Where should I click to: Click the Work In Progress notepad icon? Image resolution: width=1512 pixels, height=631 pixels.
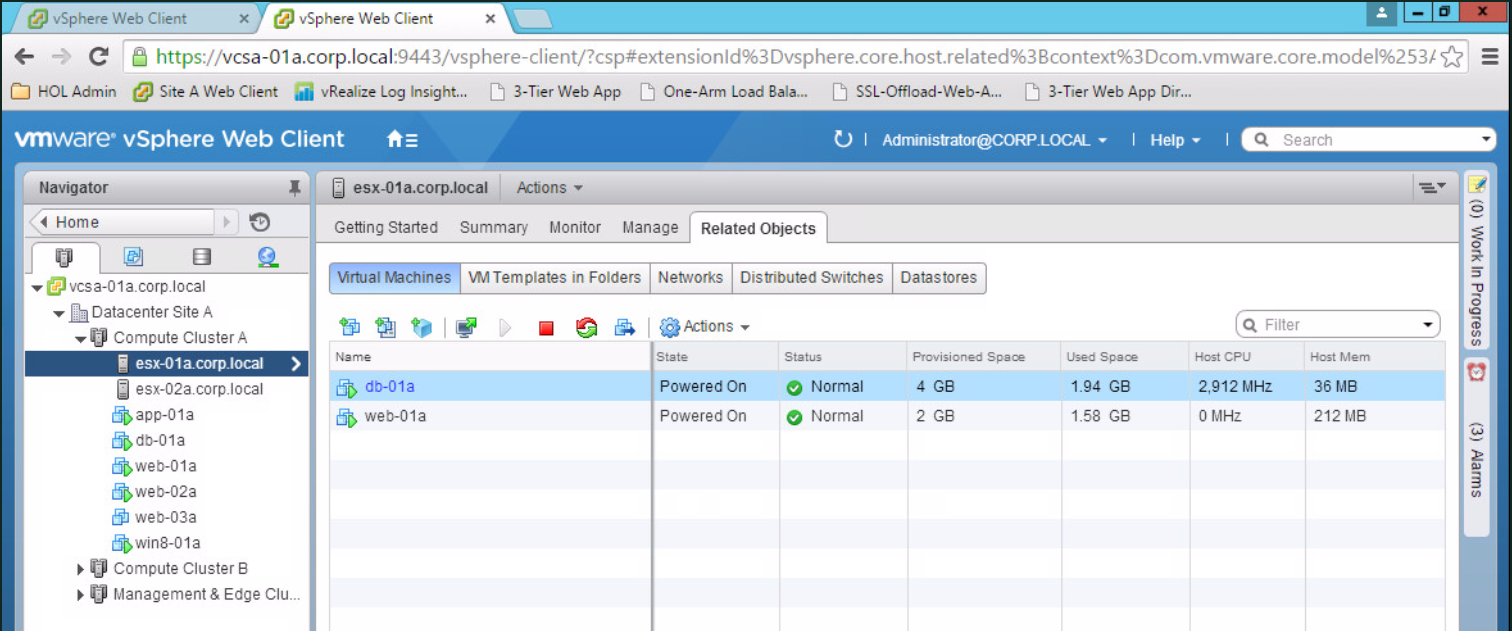(x=1476, y=184)
